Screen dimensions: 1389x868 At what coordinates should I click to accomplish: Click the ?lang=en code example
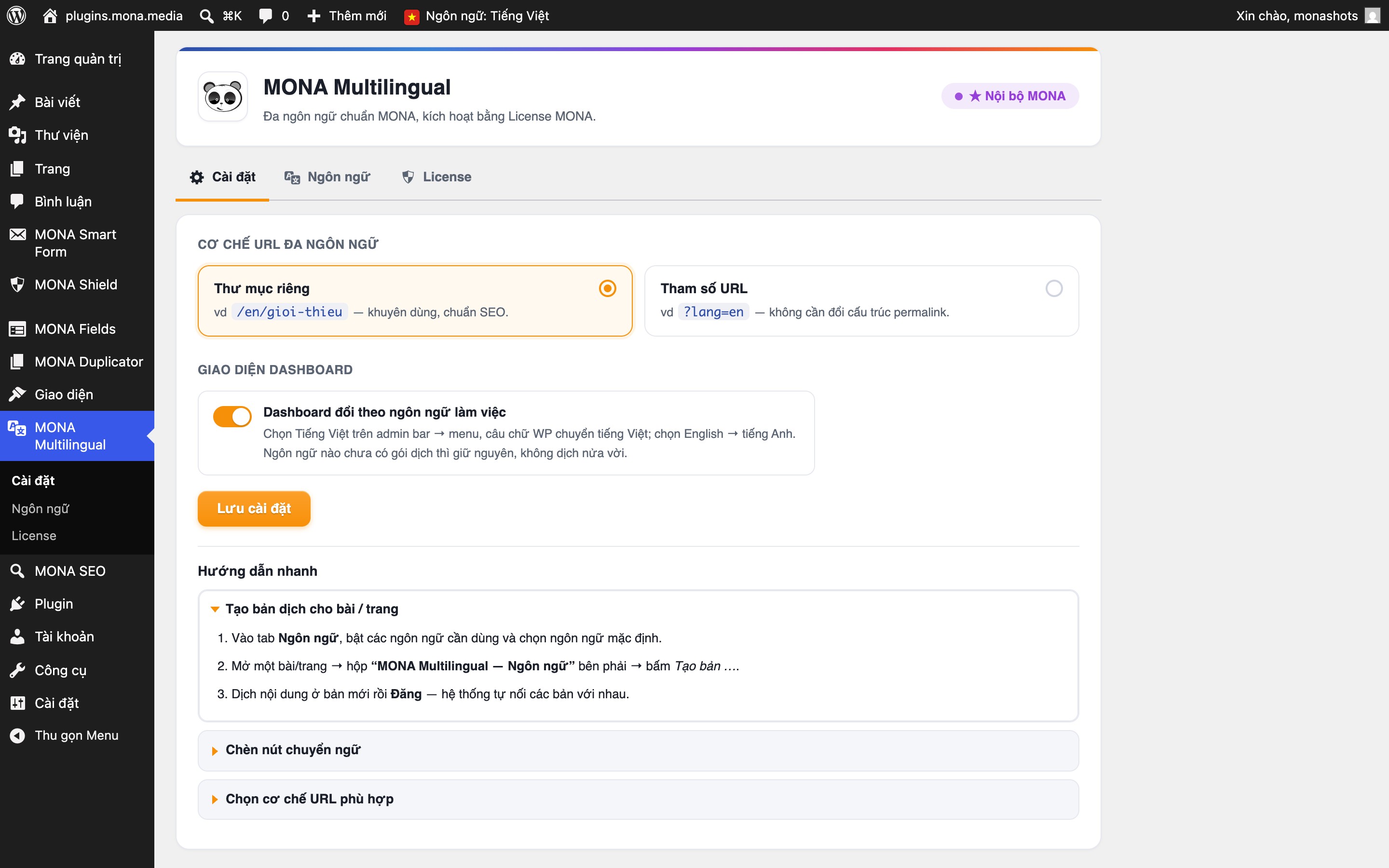coord(713,312)
